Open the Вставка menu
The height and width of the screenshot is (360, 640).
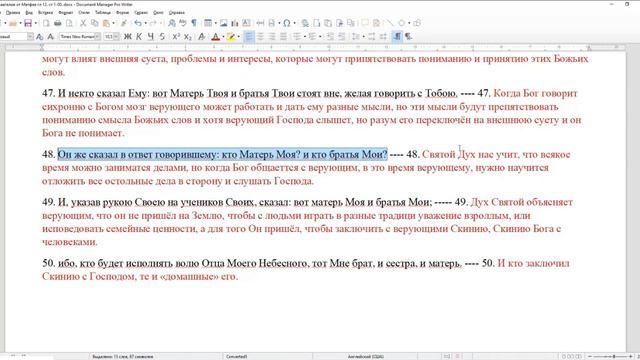pos(45,13)
